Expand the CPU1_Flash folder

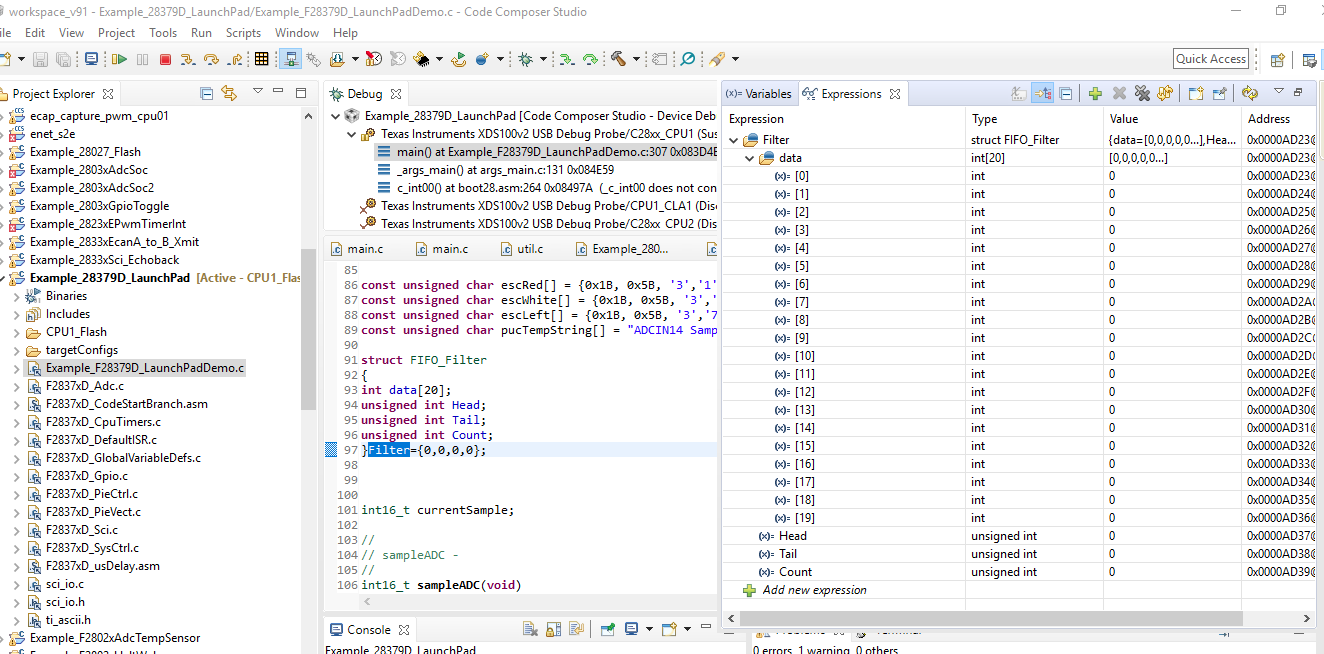tap(15, 332)
